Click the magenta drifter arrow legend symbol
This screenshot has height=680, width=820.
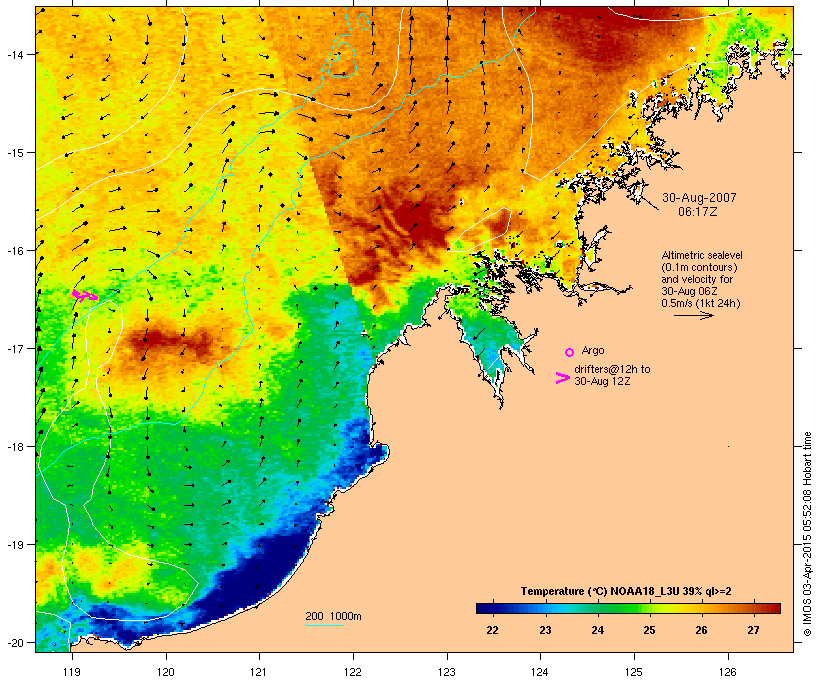click(563, 378)
